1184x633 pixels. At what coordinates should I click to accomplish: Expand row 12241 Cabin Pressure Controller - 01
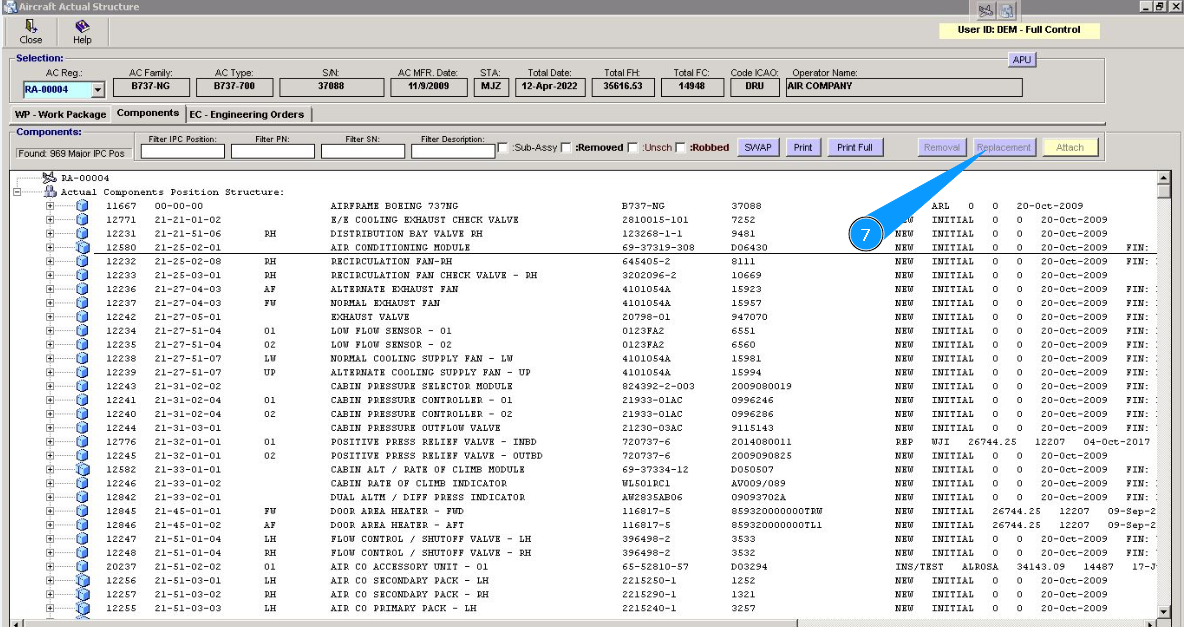coord(50,400)
